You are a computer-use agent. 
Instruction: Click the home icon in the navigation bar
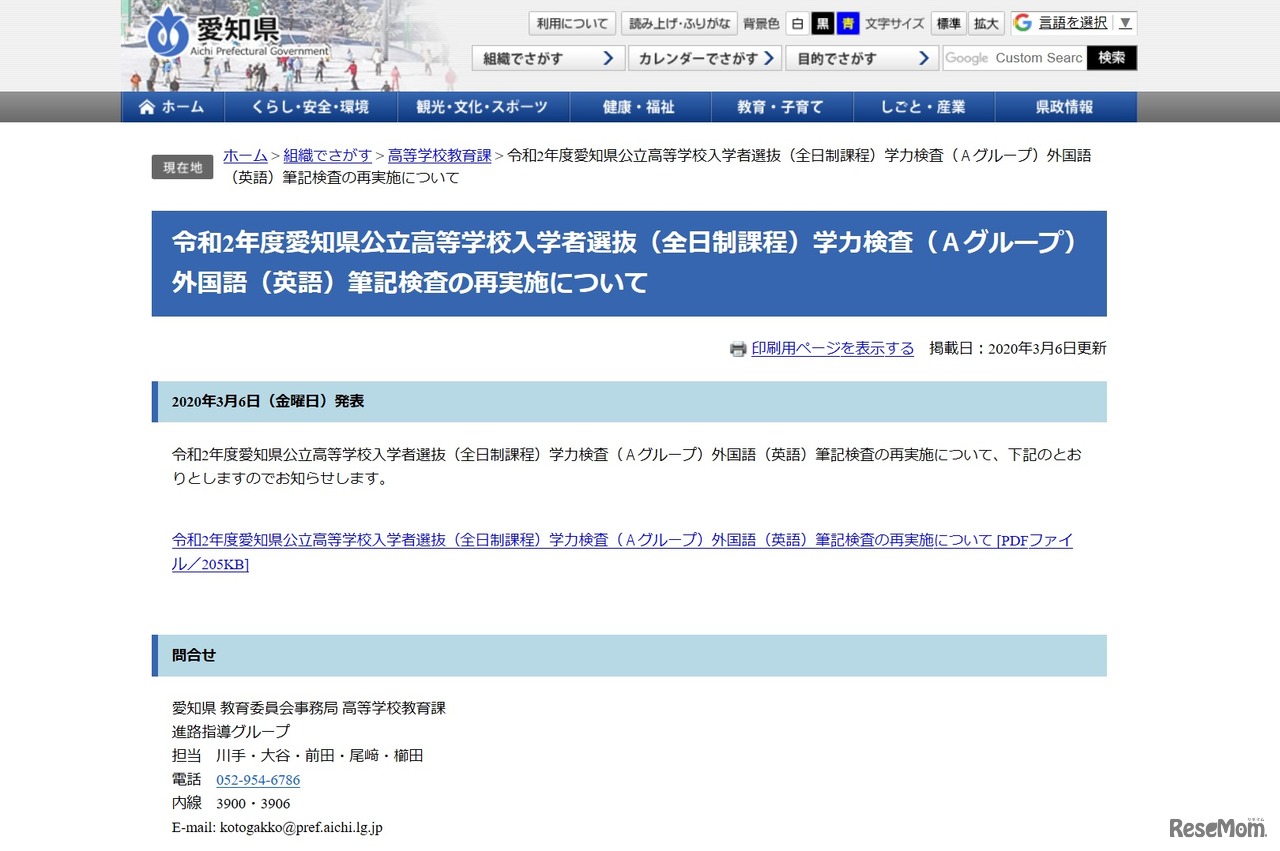point(148,107)
